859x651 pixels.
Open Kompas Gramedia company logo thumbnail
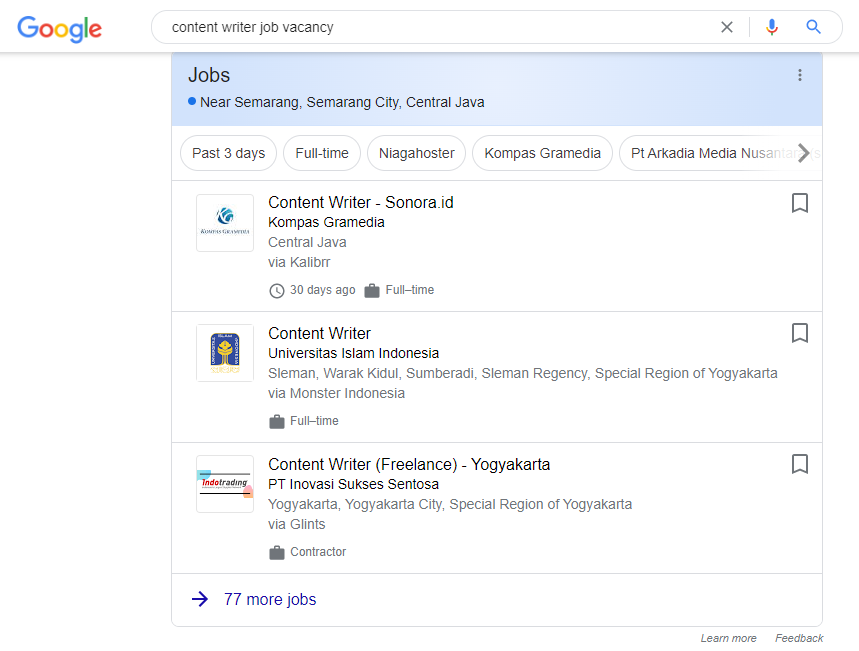click(x=225, y=223)
